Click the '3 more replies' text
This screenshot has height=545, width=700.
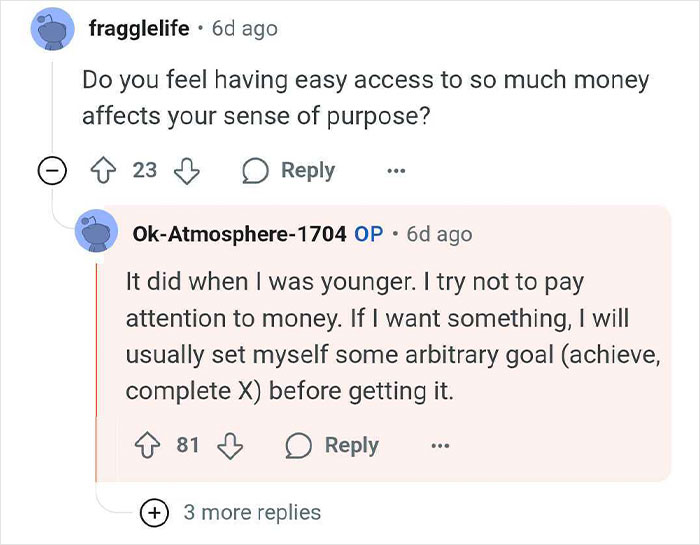point(252,512)
